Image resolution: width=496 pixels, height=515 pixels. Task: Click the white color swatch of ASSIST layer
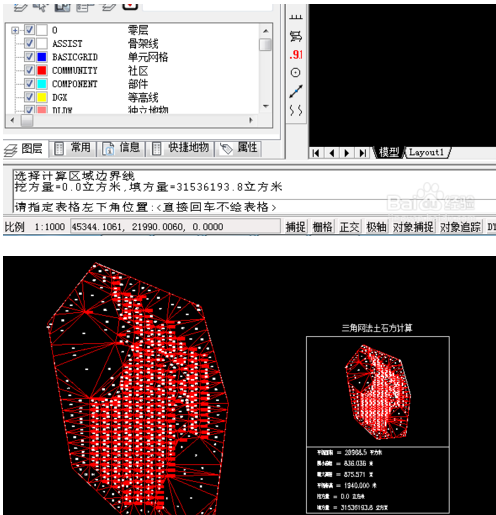point(42,43)
